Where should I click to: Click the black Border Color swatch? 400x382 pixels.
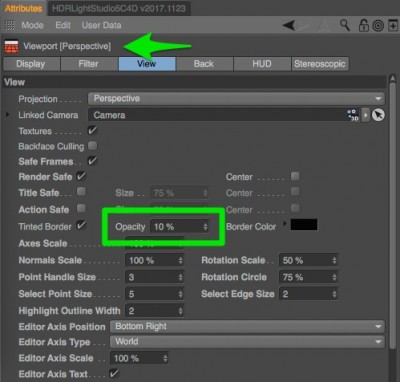coord(304,225)
